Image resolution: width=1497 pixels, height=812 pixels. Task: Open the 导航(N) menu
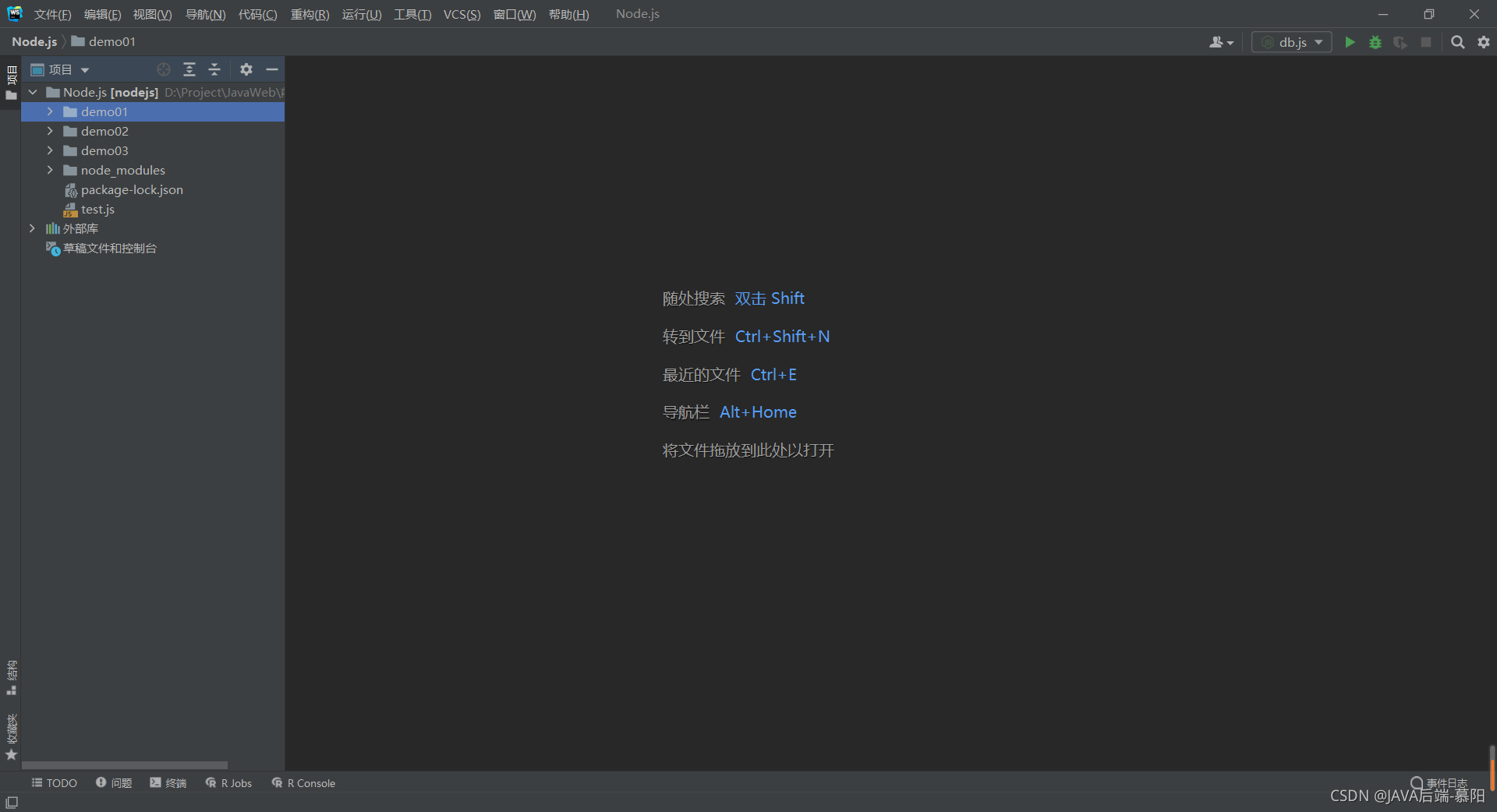205,15
